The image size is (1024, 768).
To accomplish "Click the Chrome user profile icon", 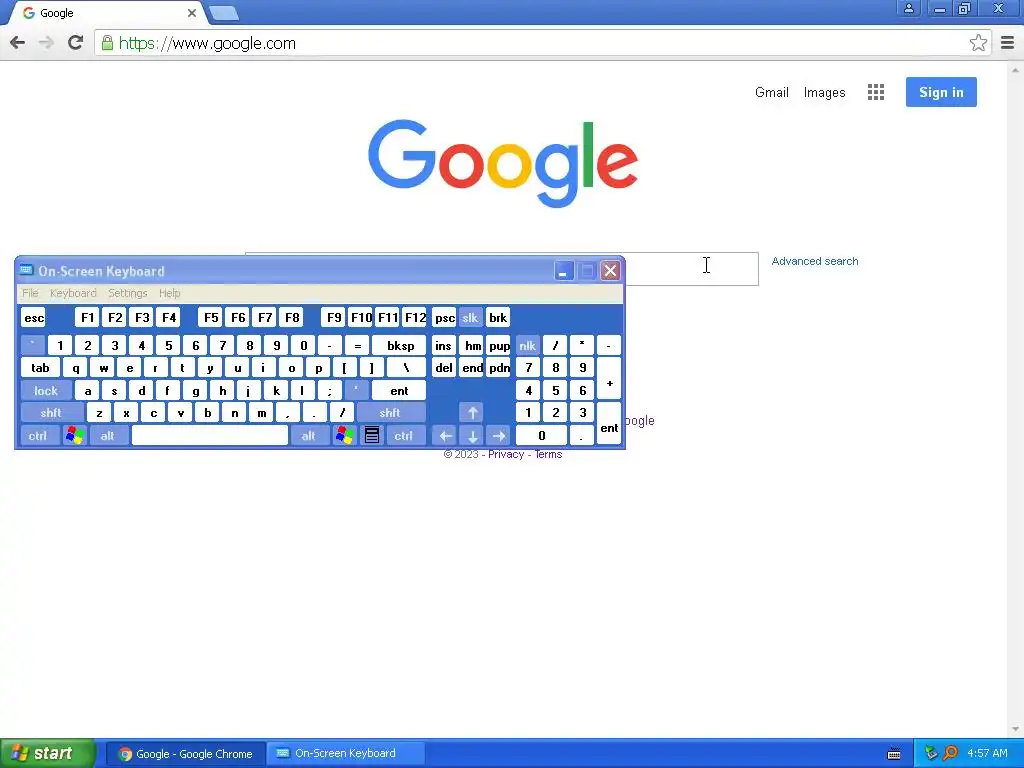I will tap(908, 8).
